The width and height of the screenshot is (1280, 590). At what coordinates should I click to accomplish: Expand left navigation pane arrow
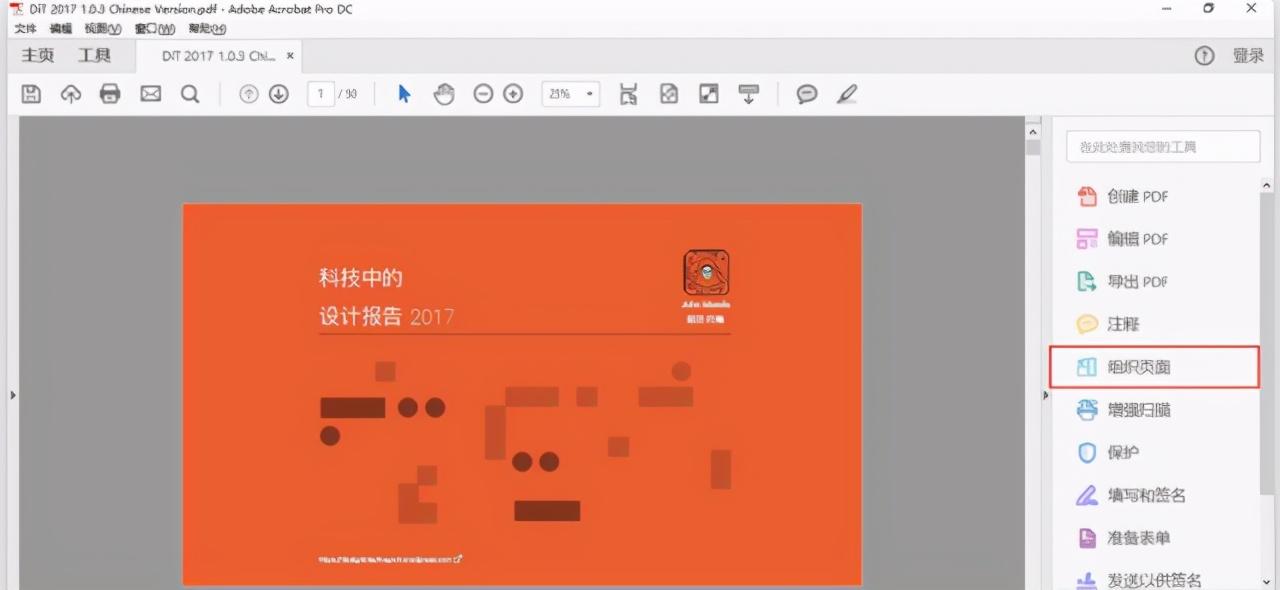(13, 396)
